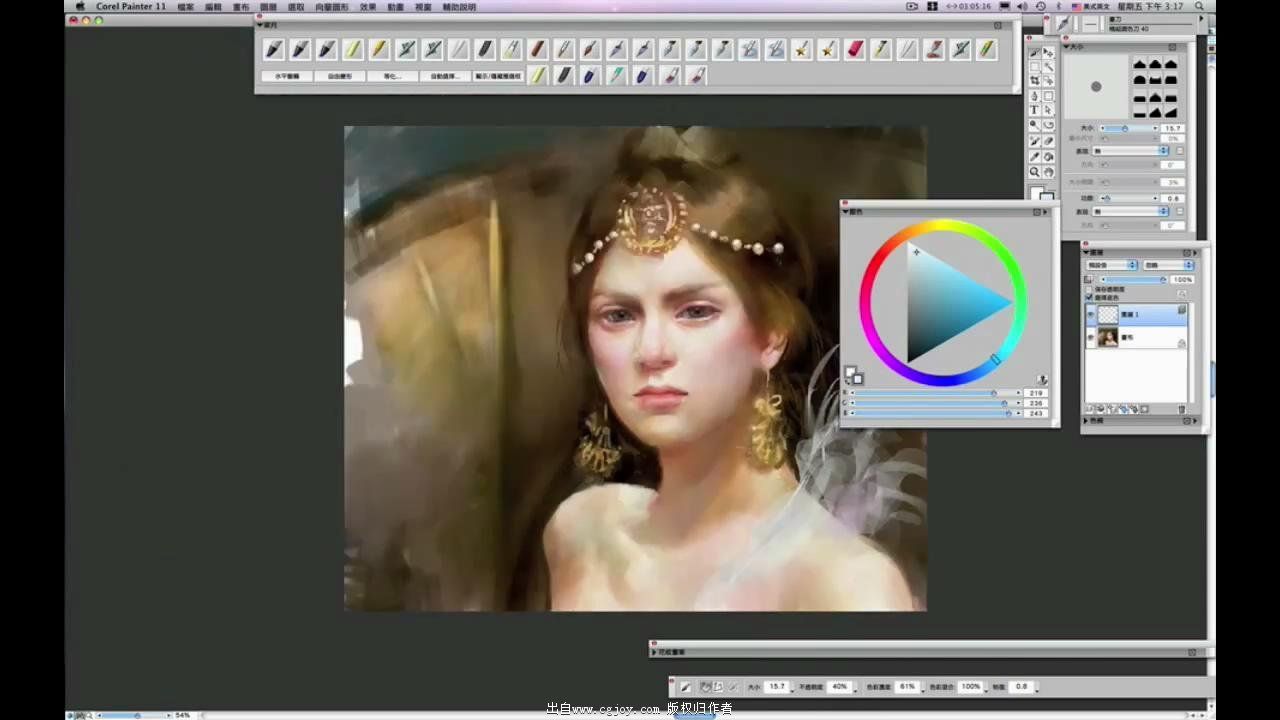The width and height of the screenshot is (1280, 720).
Task: Select the Shape Selection arrow tool
Action: (1048, 110)
